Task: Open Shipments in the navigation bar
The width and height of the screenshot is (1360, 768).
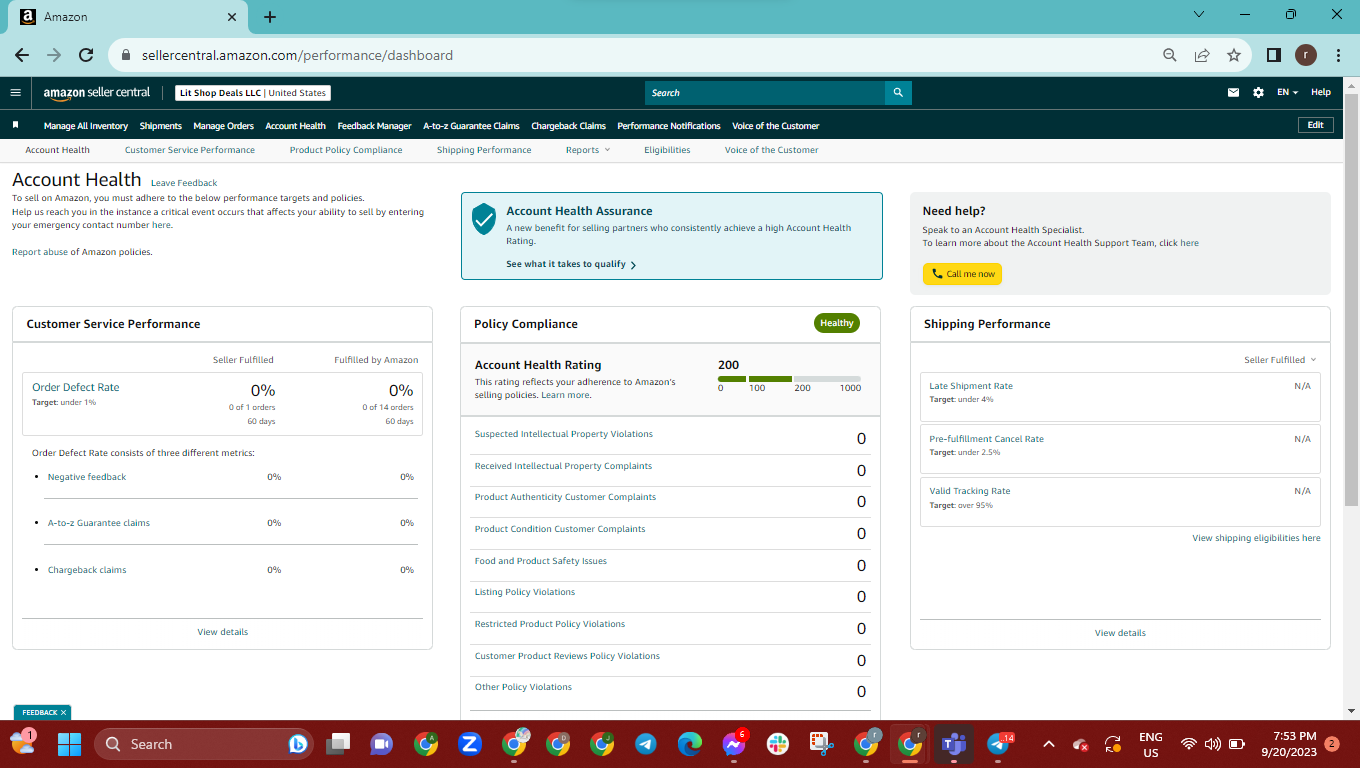Action: pyautogui.click(x=161, y=126)
